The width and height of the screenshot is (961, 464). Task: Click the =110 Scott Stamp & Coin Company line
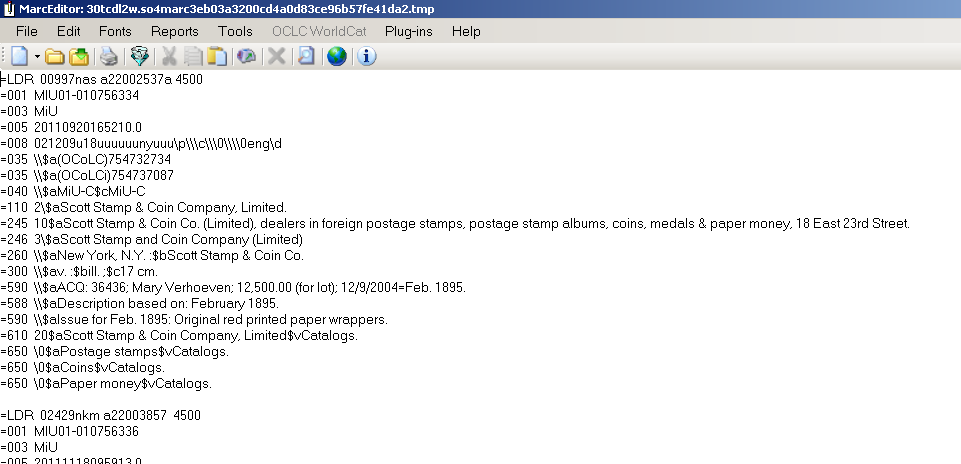click(x=143, y=207)
